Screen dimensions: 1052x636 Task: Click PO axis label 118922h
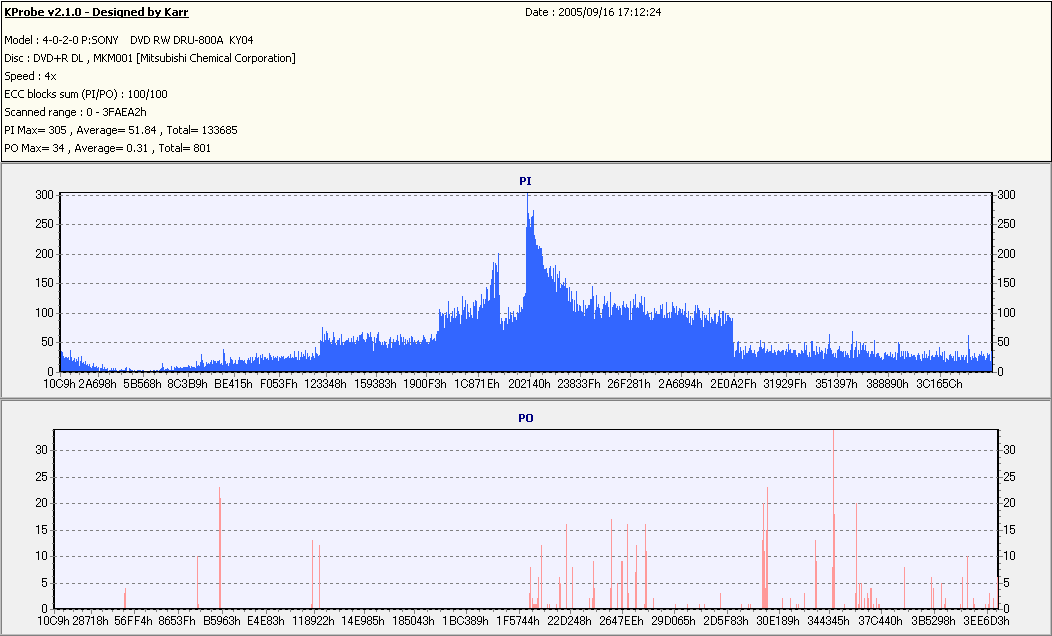(313, 621)
